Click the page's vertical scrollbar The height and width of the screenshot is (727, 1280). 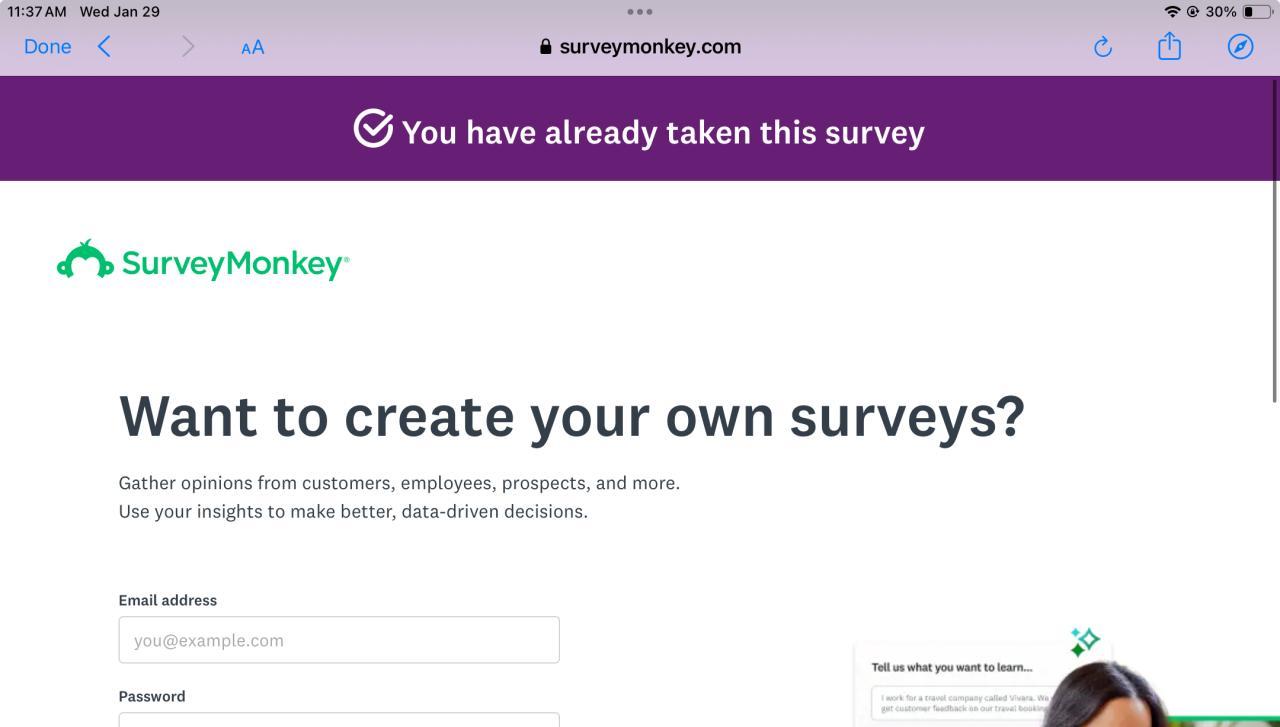pos(1274,240)
